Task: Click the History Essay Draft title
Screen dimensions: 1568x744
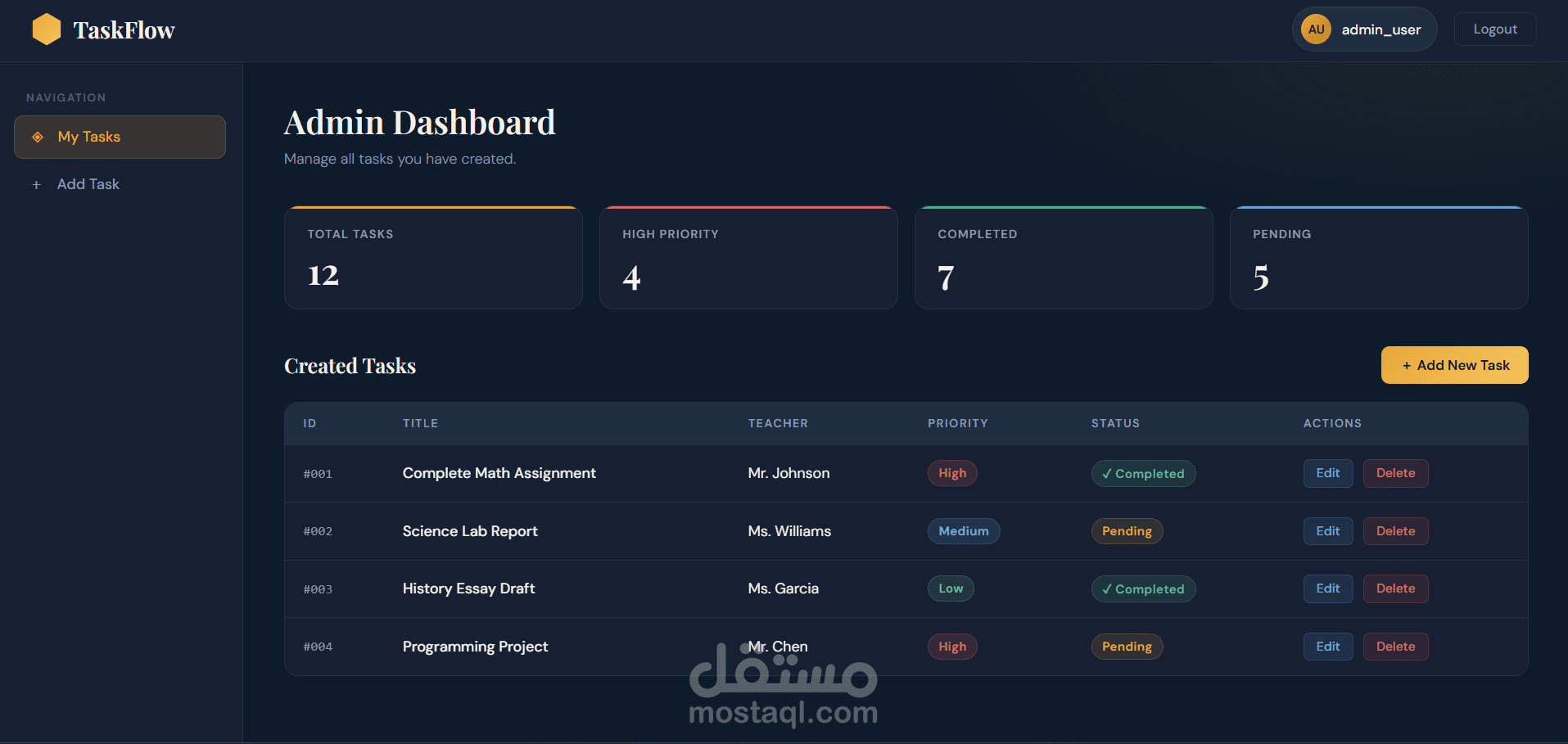Action: pos(468,588)
